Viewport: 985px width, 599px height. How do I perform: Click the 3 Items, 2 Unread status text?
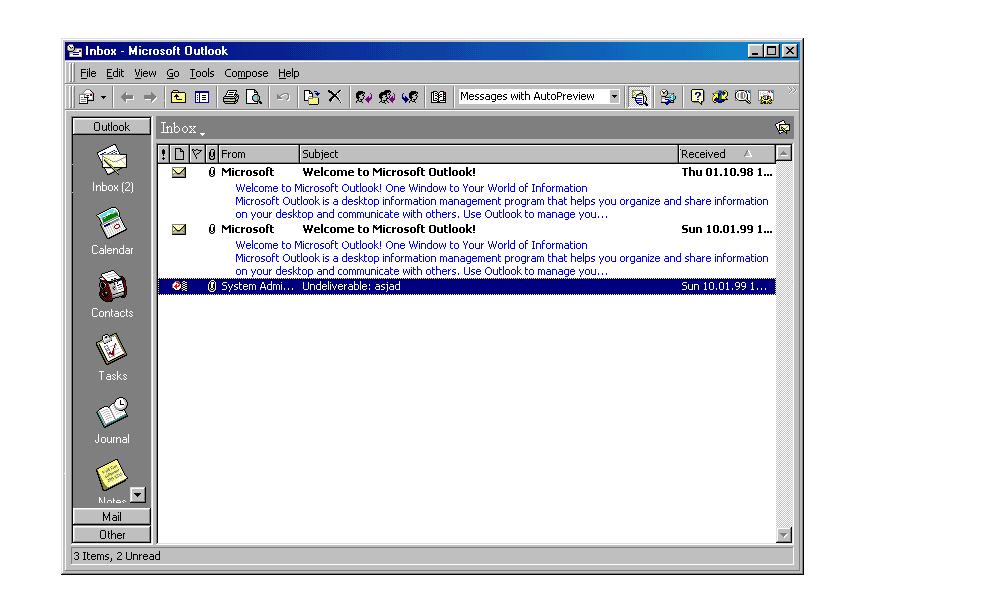click(117, 556)
